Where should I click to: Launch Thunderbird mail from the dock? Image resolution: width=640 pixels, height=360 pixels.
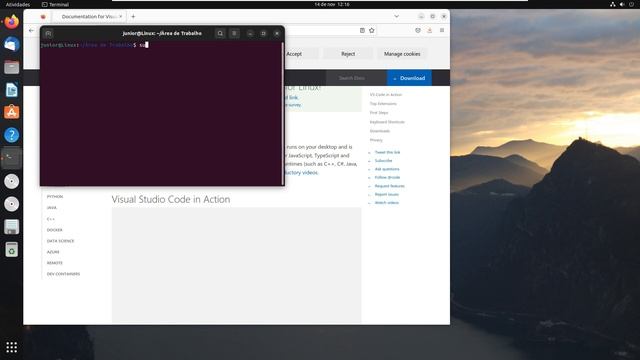click(x=11, y=44)
